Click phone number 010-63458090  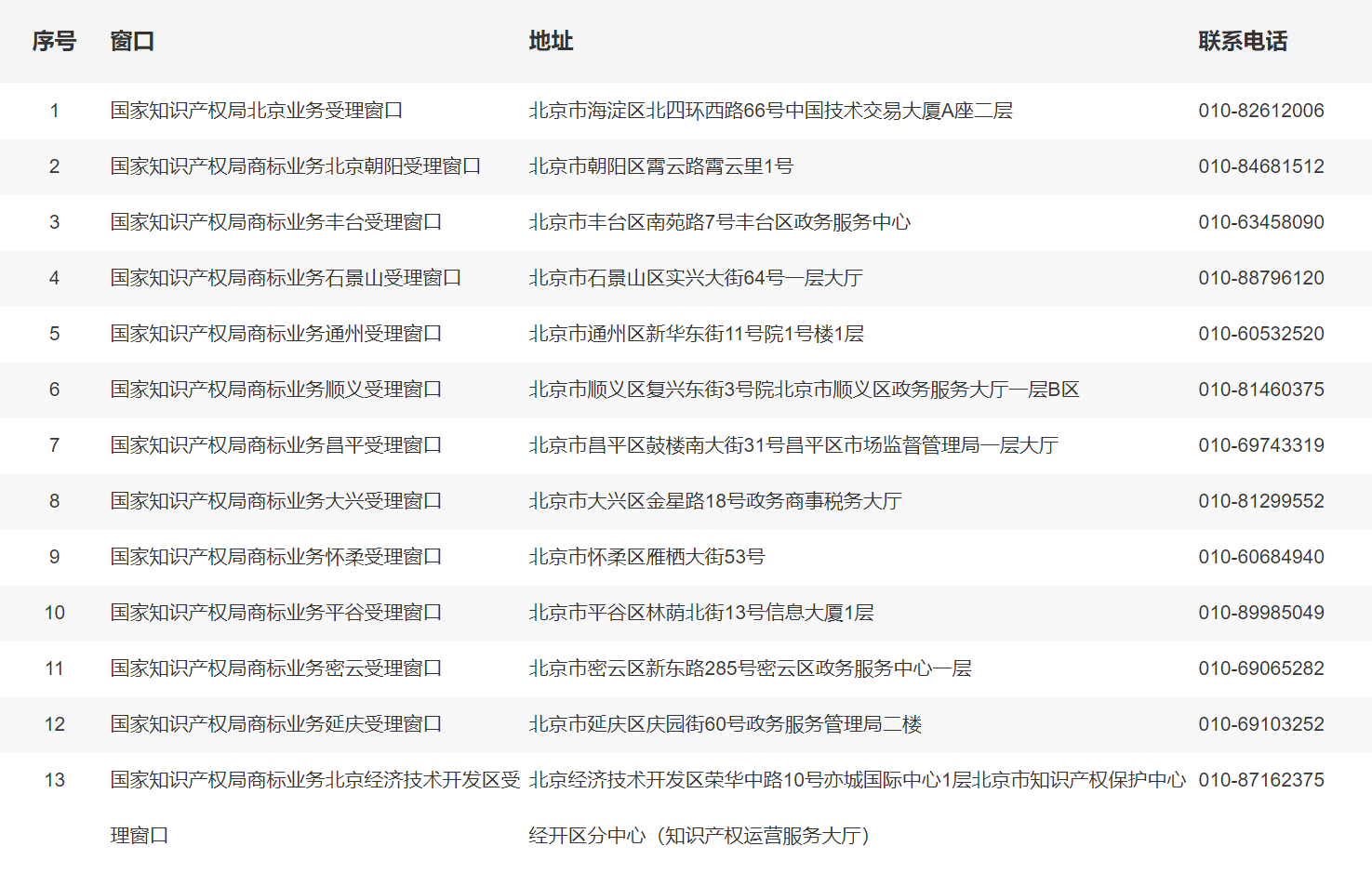coord(1261,222)
